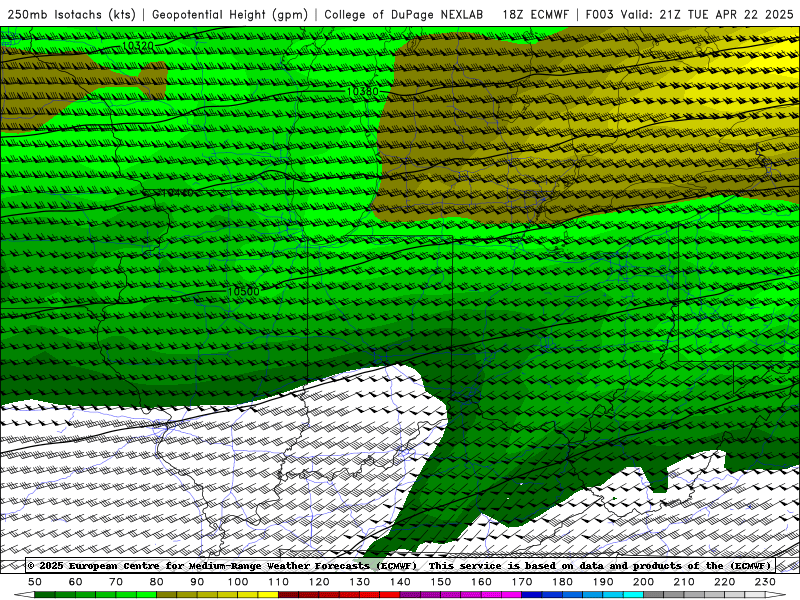
Task: Click the 120 knot colorbar label
Action: point(319,582)
